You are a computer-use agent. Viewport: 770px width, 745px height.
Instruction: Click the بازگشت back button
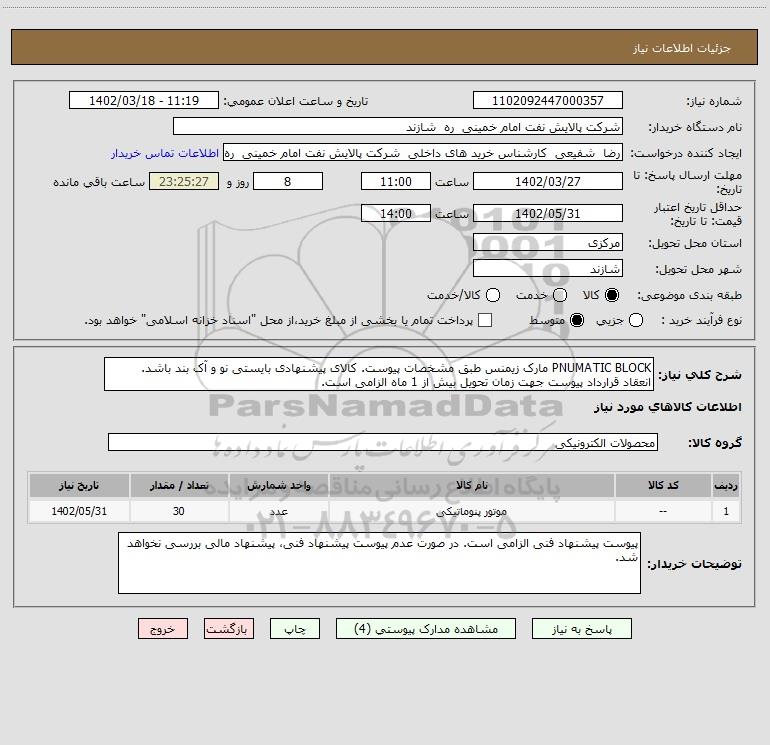(229, 629)
